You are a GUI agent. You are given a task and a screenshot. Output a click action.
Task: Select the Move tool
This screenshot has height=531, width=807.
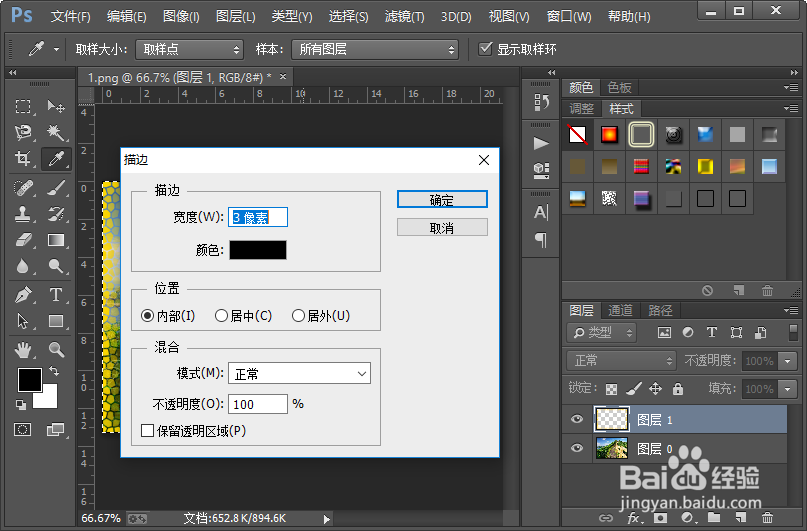(x=56, y=107)
